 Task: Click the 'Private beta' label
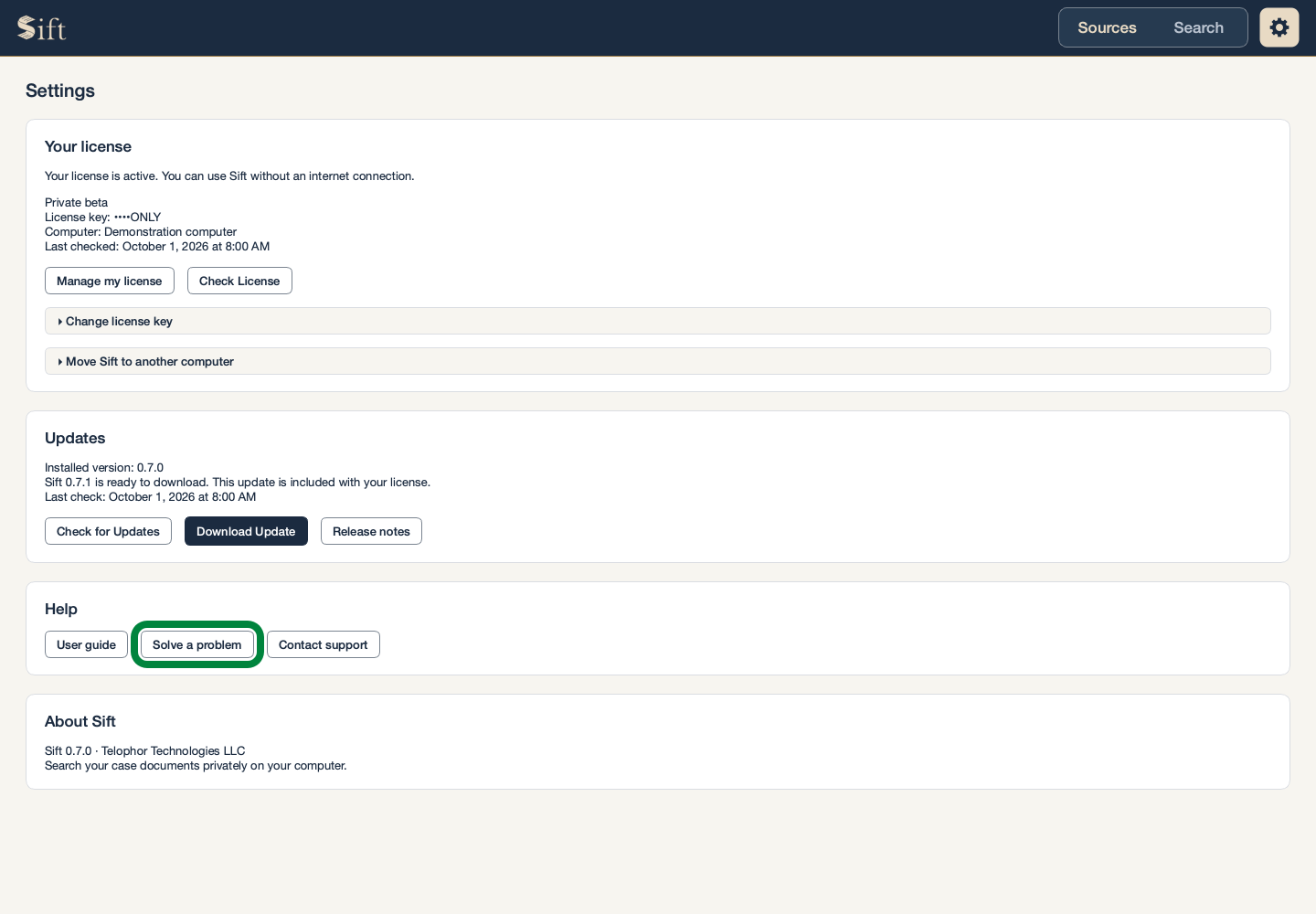point(76,203)
